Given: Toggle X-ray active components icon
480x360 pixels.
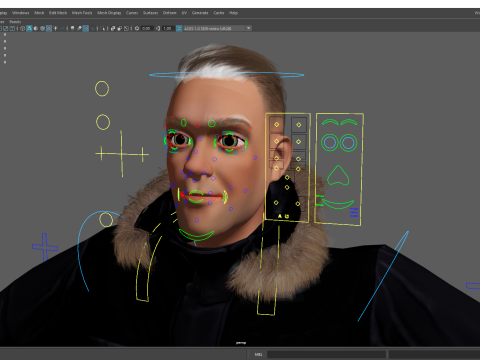Looking at the screenshot, I should 120,28.
